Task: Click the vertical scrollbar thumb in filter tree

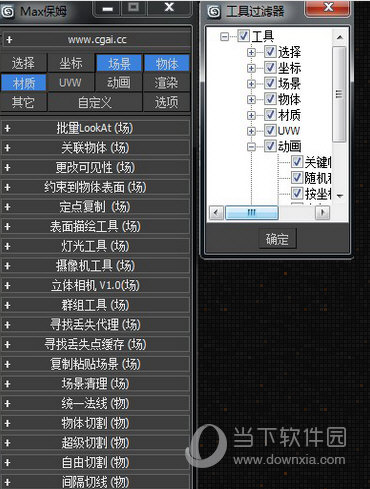Action: [x=339, y=95]
